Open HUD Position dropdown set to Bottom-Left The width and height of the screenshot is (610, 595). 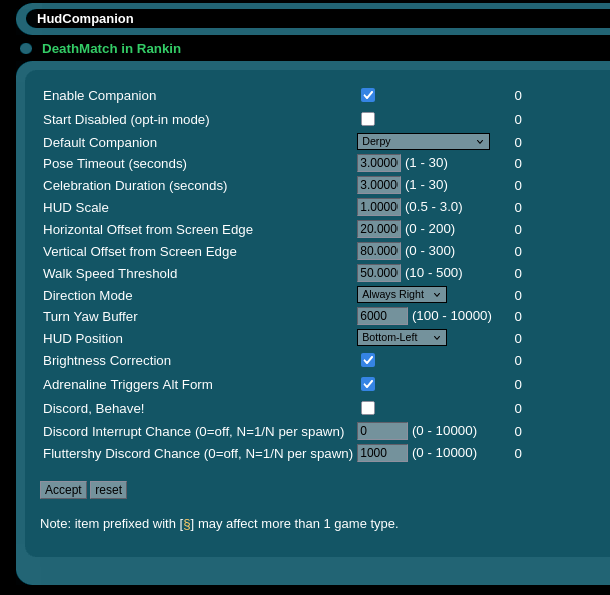coord(401,337)
